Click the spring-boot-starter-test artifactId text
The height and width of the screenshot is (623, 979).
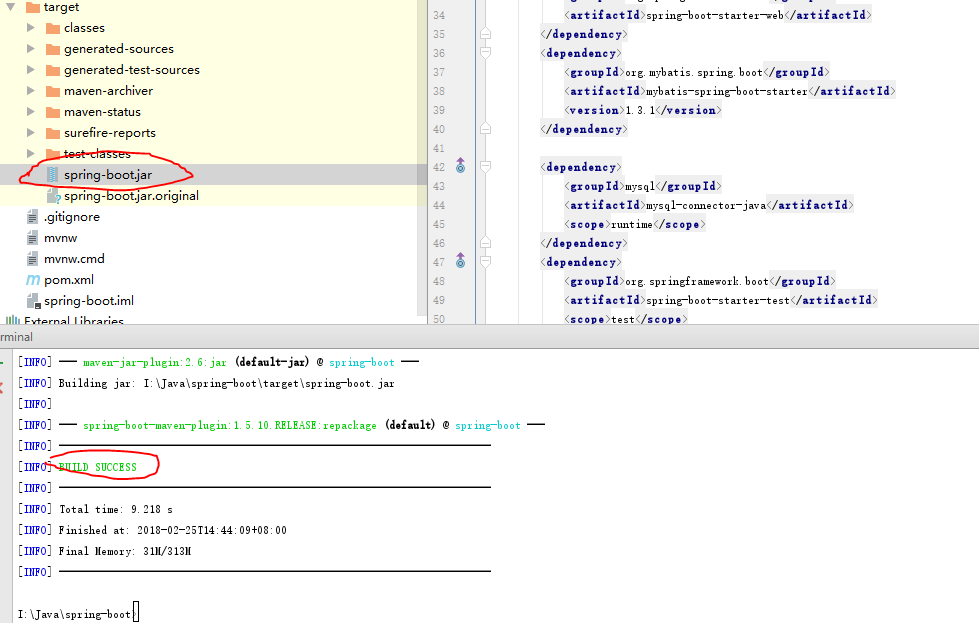point(717,300)
